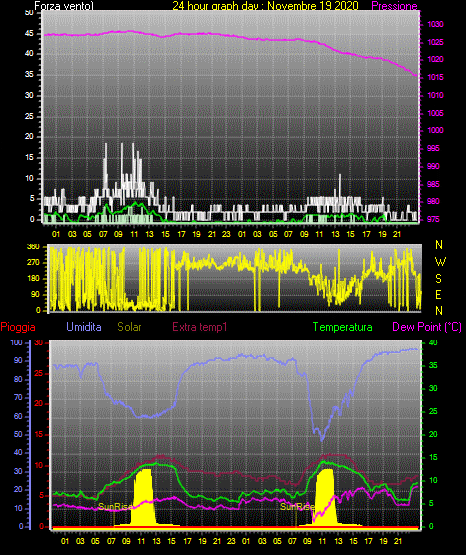Click the Forza vento label
Image resolution: width=466 pixels, height=555 pixels.
tap(64, 6)
